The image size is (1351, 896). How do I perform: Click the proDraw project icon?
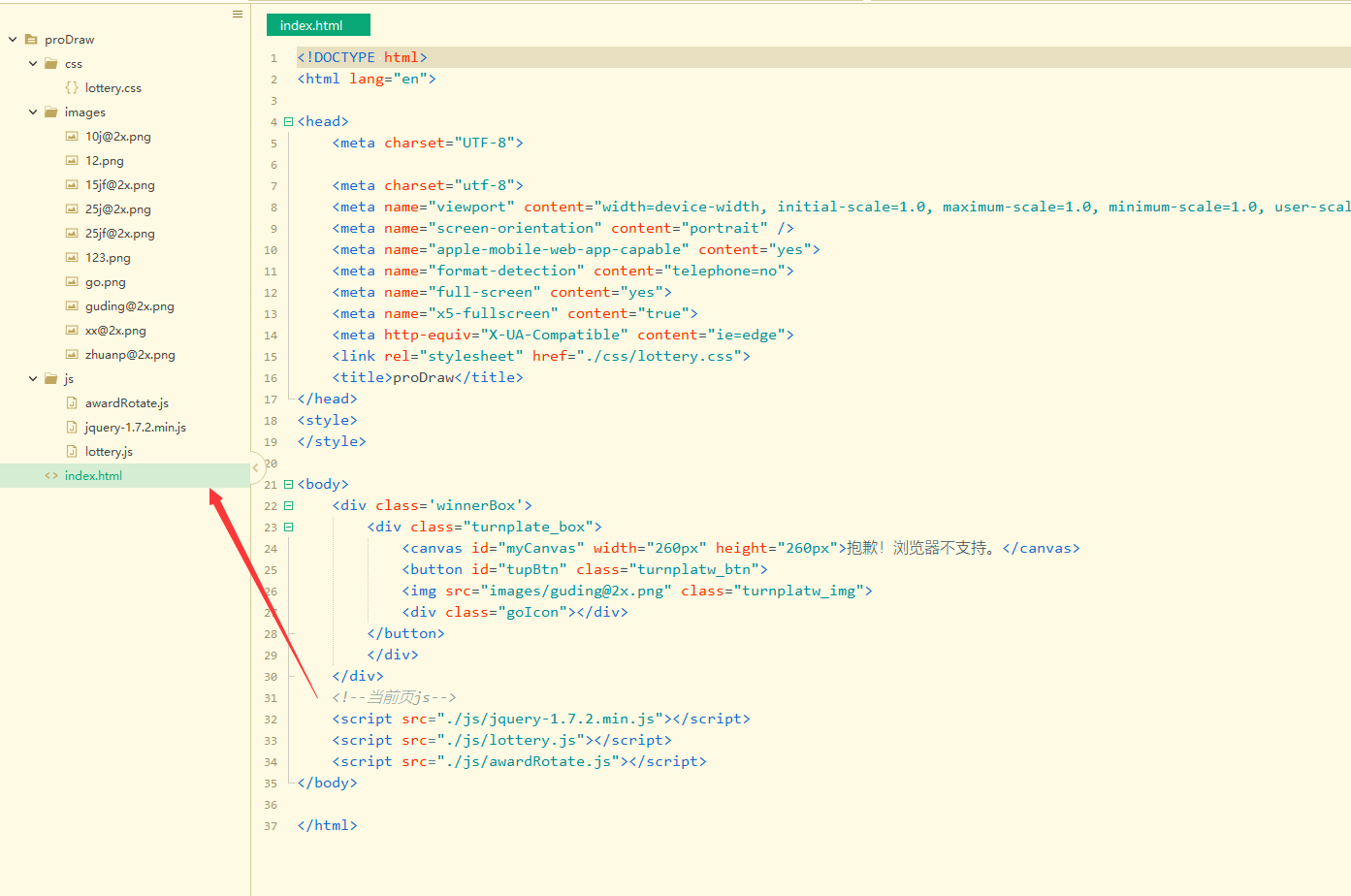[31, 40]
